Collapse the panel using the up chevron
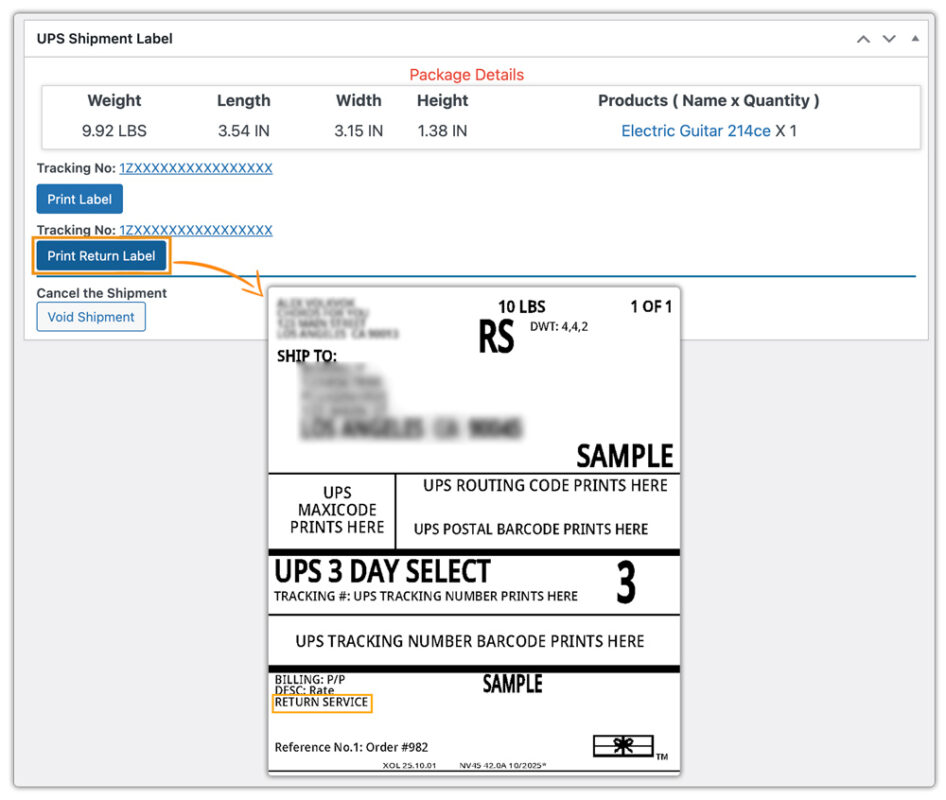 click(x=862, y=38)
